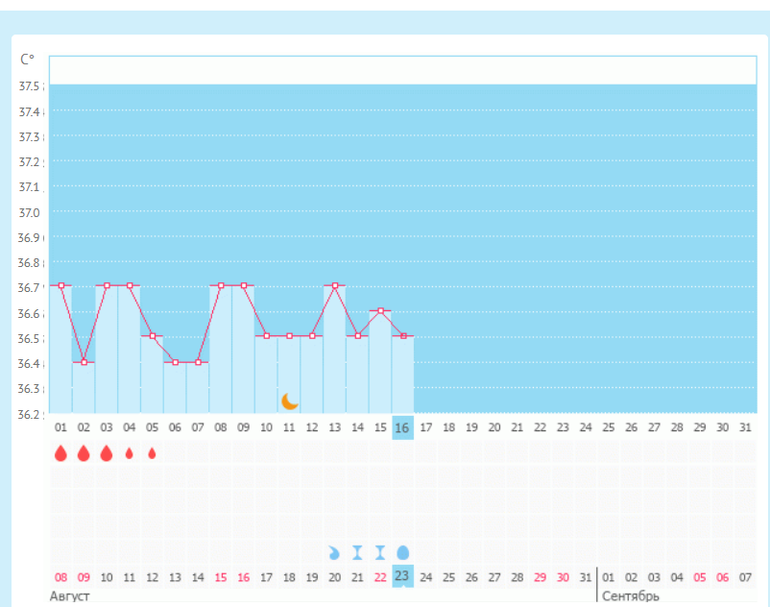Click red calendar date 29
The image size is (770, 607).
[540, 577]
